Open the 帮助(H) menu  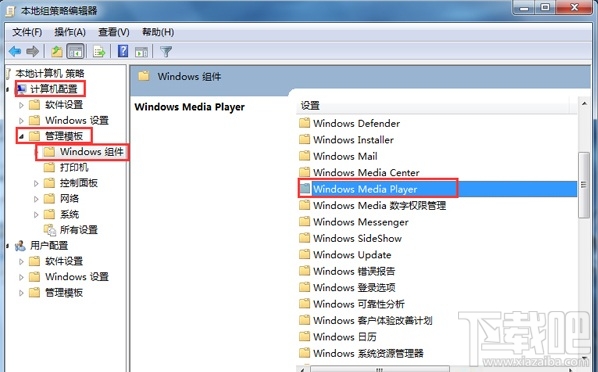pyautogui.click(x=158, y=32)
